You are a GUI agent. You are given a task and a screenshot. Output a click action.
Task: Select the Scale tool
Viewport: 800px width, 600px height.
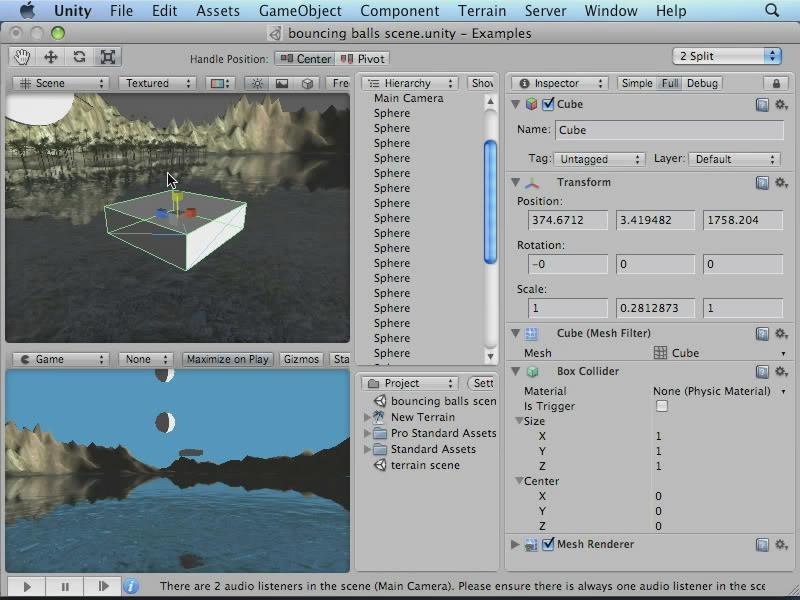tap(108, 57)
